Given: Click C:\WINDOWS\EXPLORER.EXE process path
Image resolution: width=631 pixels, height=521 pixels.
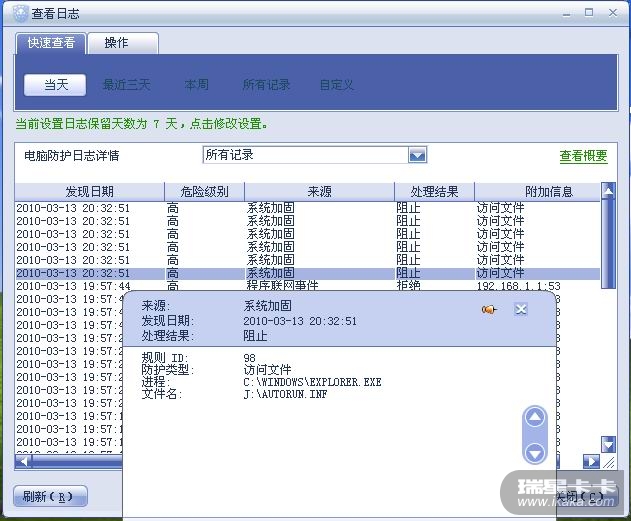Looking at the screenshot, I should [x=312, y=382].
